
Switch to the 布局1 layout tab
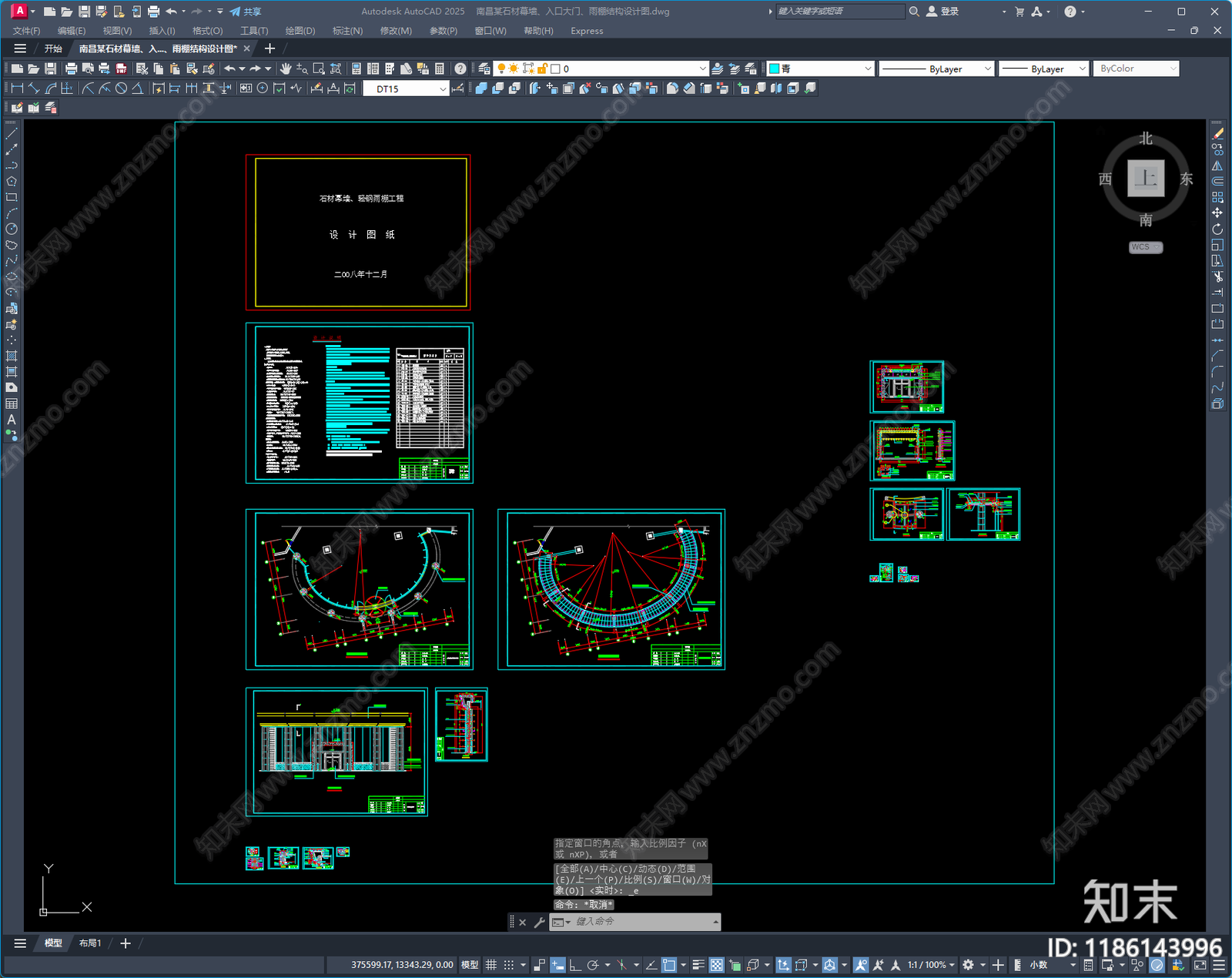[90, 943]
